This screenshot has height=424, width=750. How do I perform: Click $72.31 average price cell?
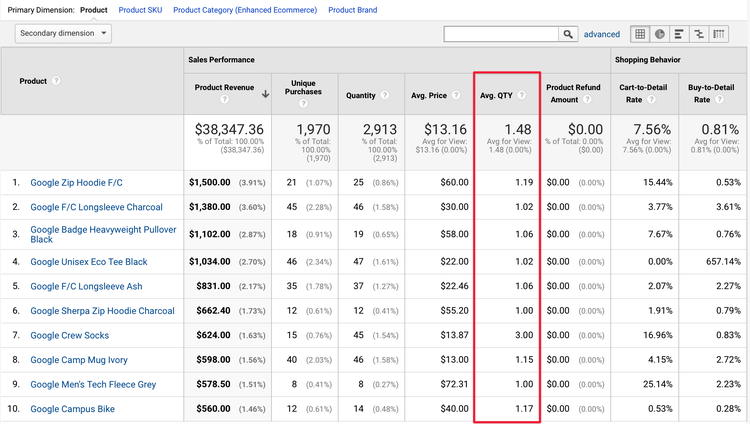pyautogui.click(x=454, y=384)
